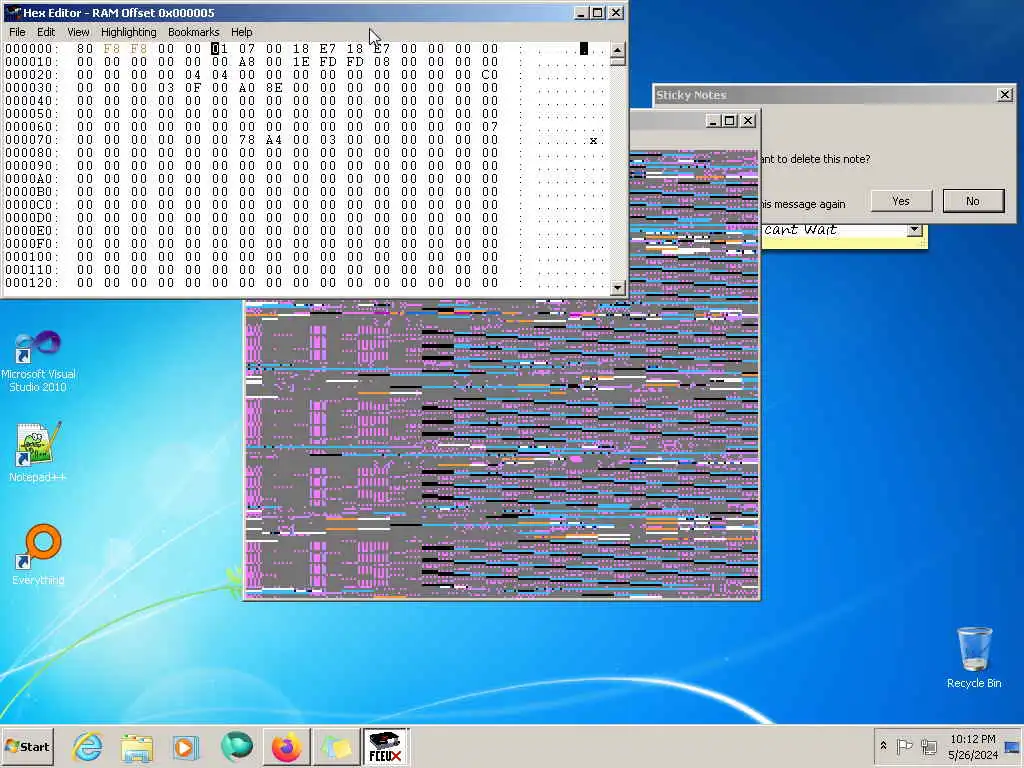Open the Highlighting menu

129,32
